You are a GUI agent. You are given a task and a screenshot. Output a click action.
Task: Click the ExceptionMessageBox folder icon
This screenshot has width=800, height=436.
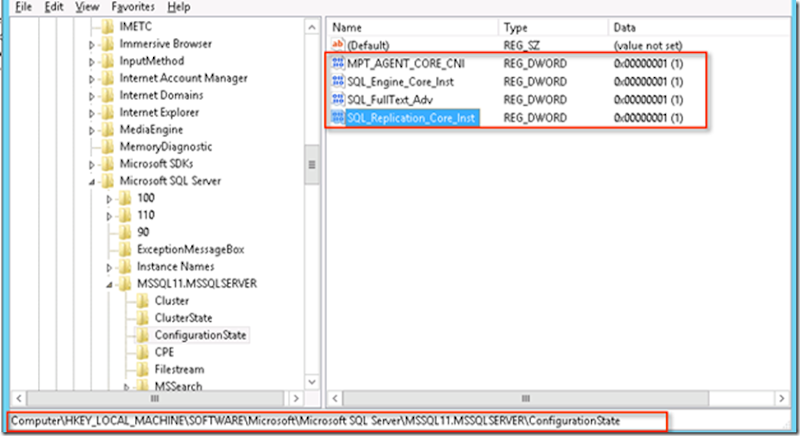125,249
